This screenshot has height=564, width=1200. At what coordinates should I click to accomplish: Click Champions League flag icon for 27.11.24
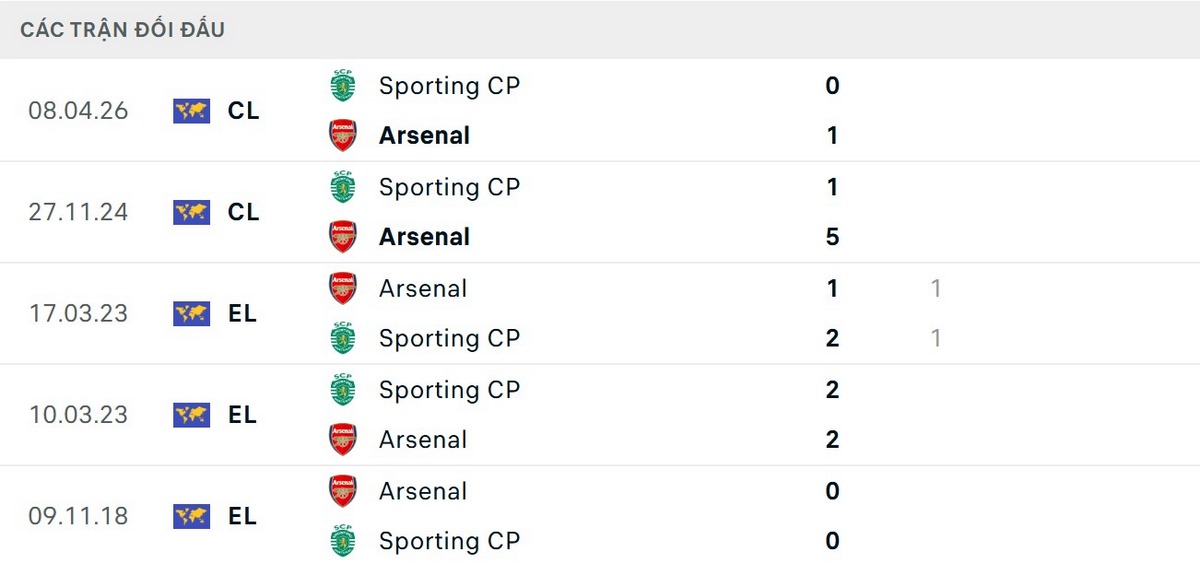(x=191, y=212)
